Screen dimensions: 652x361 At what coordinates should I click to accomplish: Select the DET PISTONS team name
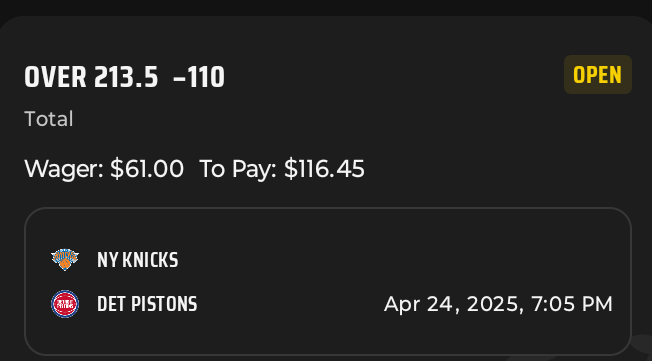147,304
